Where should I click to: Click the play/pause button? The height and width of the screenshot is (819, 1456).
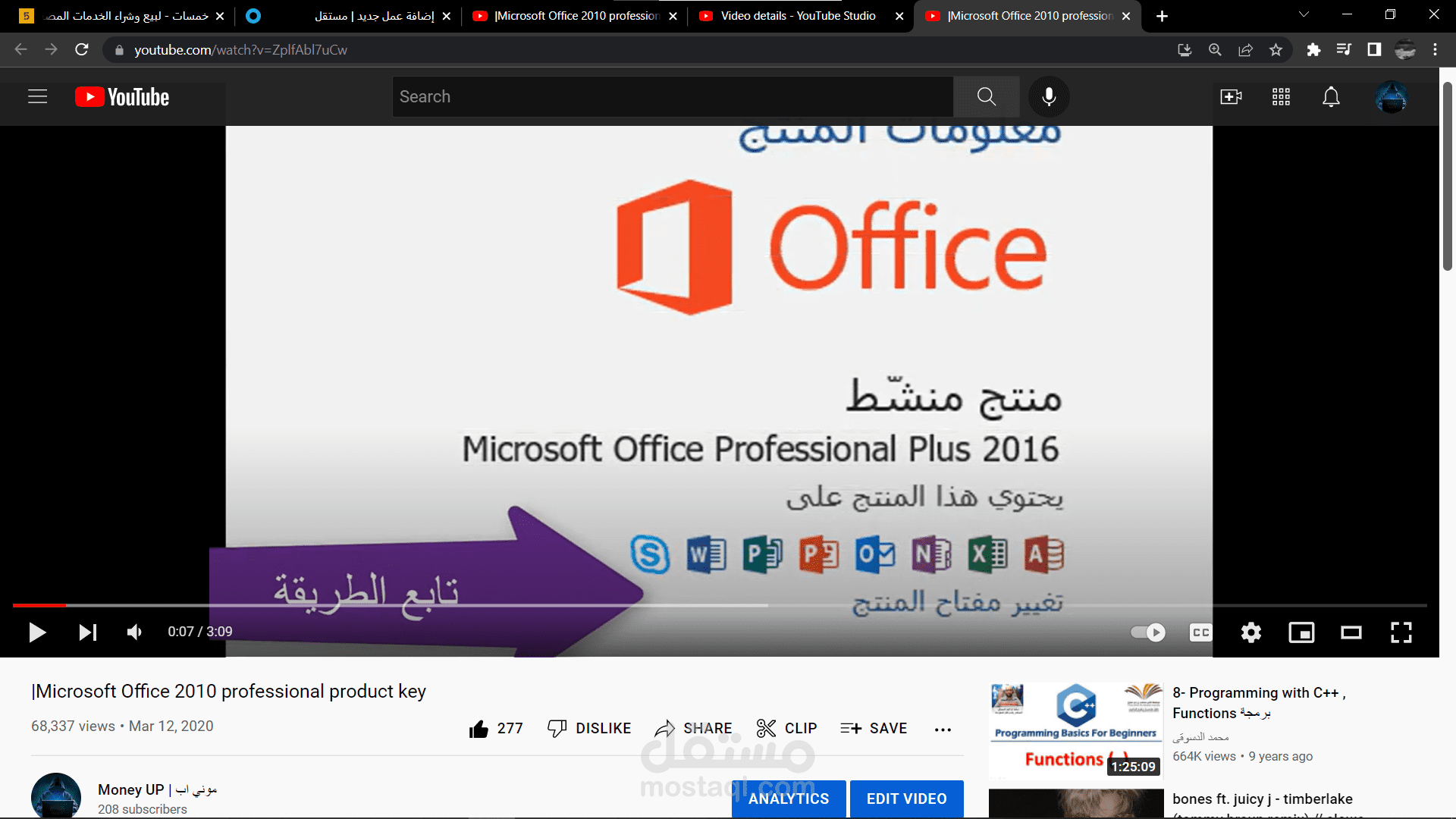(x=36, y=631)
